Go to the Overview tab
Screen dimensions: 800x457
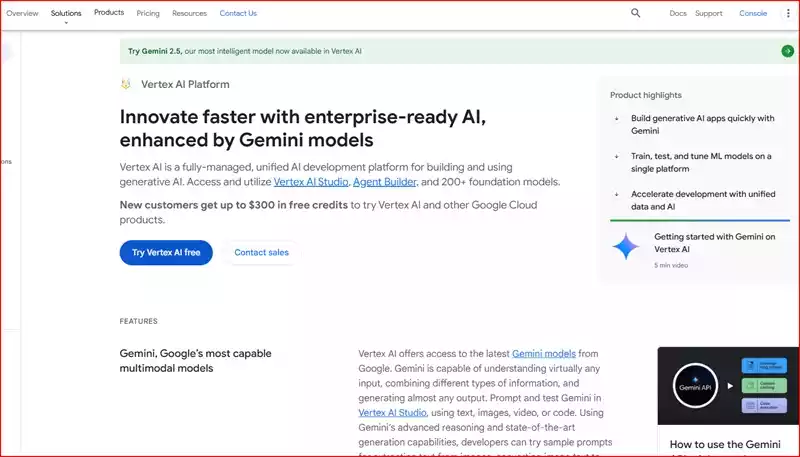pos(22,13)
